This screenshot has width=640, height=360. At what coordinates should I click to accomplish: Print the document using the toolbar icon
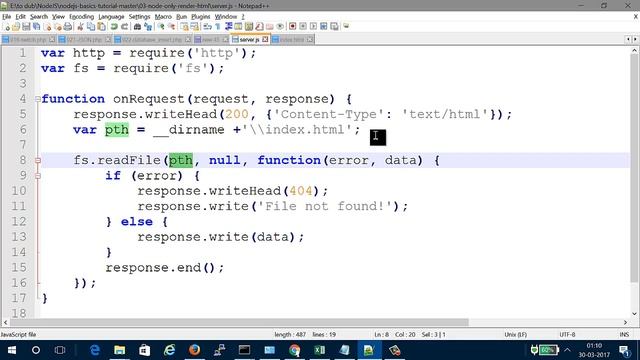(x=68, y=27)
